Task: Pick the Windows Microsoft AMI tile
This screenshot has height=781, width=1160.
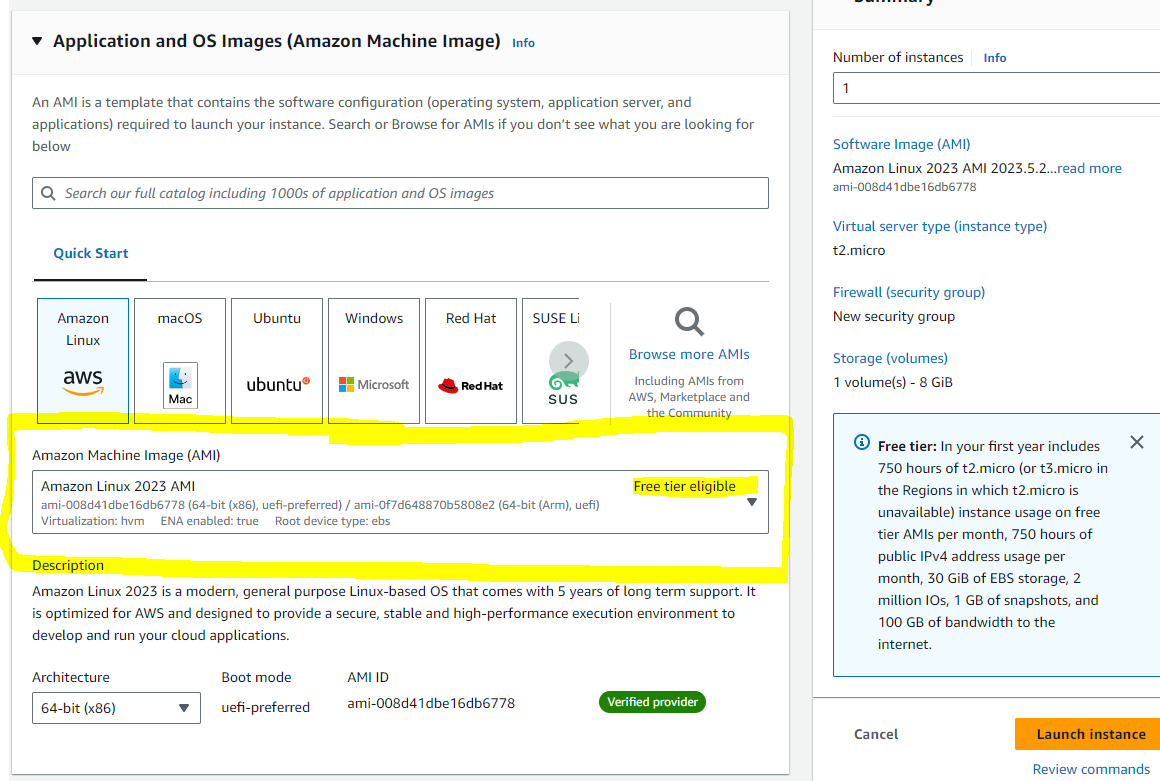Action: pos(374,360)
